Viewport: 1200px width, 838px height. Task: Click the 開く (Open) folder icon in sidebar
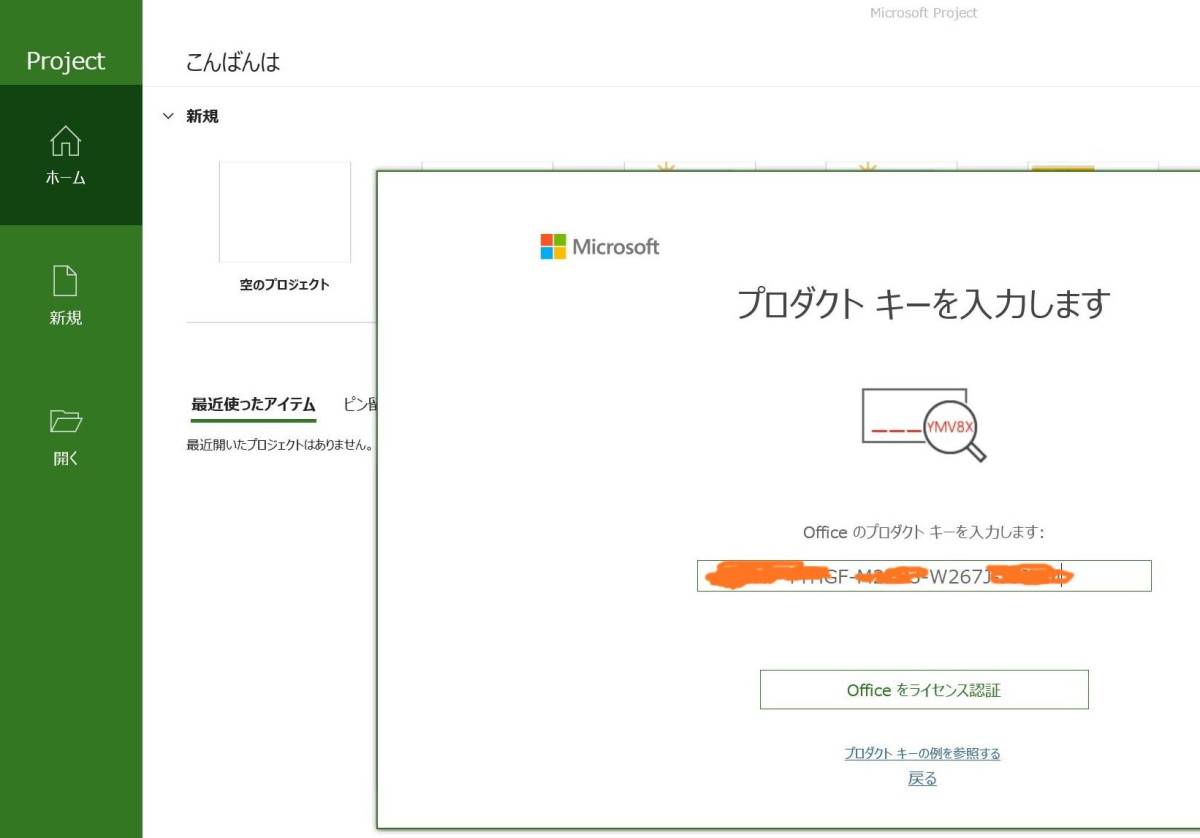click(x=66, y=421)
